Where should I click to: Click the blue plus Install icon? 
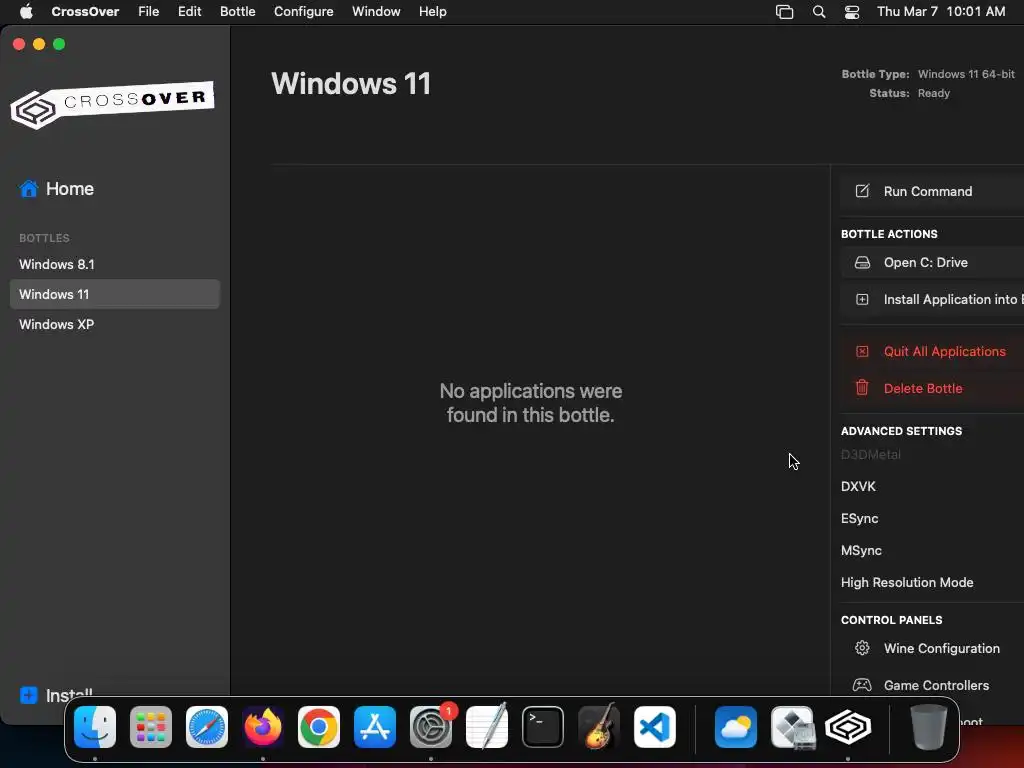coord(29,695)
